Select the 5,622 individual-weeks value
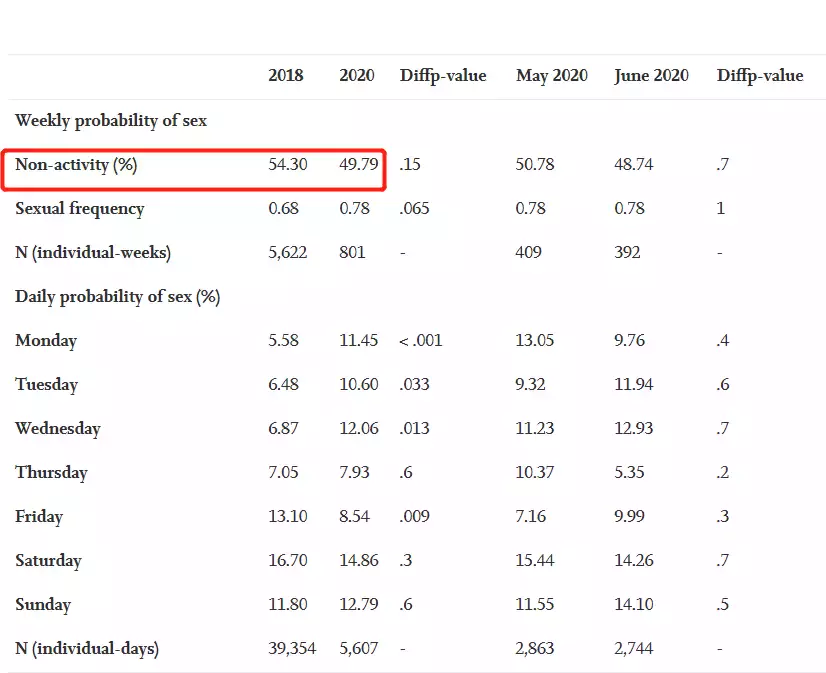Image resolution: width=826 pixels, height=673 pixels. (x=287, y=253)
